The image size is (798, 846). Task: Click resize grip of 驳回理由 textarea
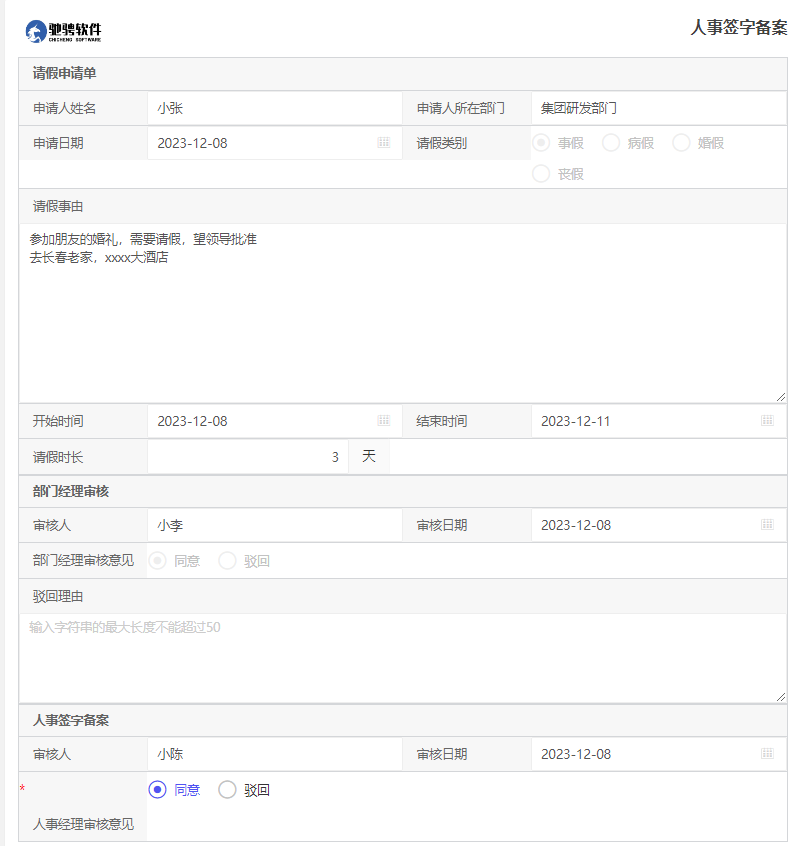point(780,696)
